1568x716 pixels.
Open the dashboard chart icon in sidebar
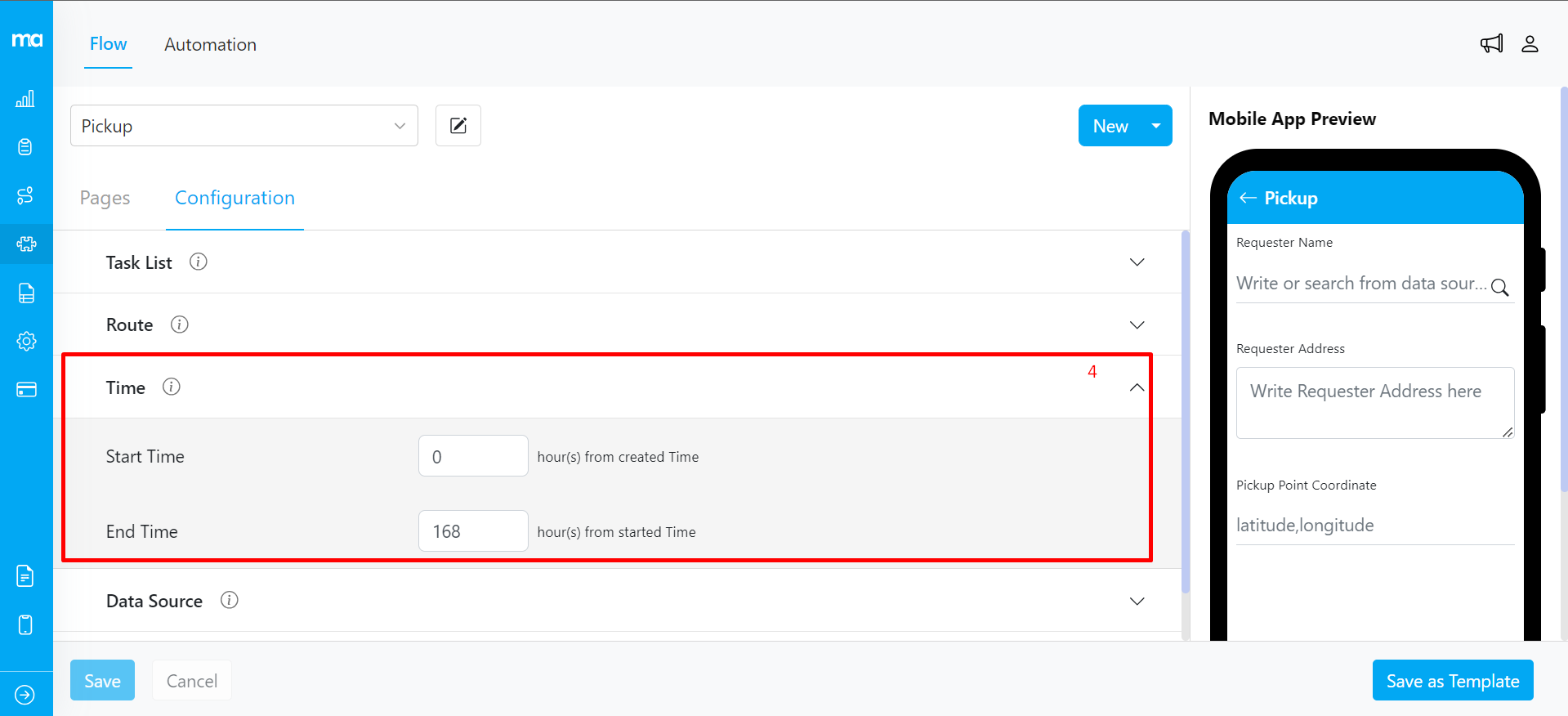point(25,99)
